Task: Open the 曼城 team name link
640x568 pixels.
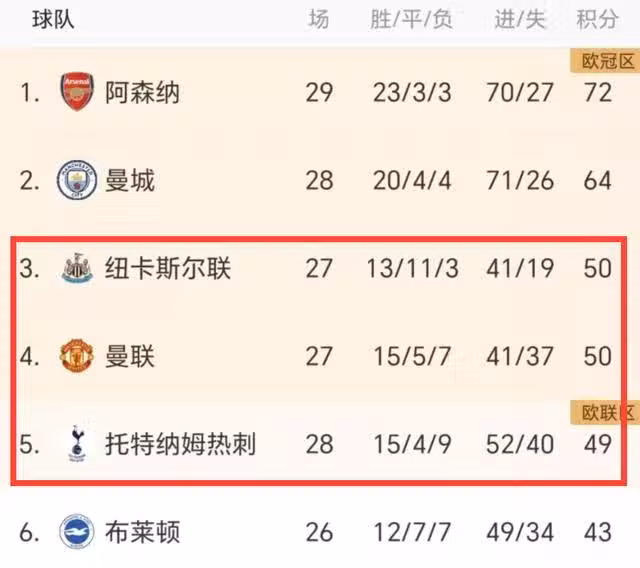Action: 130,181
